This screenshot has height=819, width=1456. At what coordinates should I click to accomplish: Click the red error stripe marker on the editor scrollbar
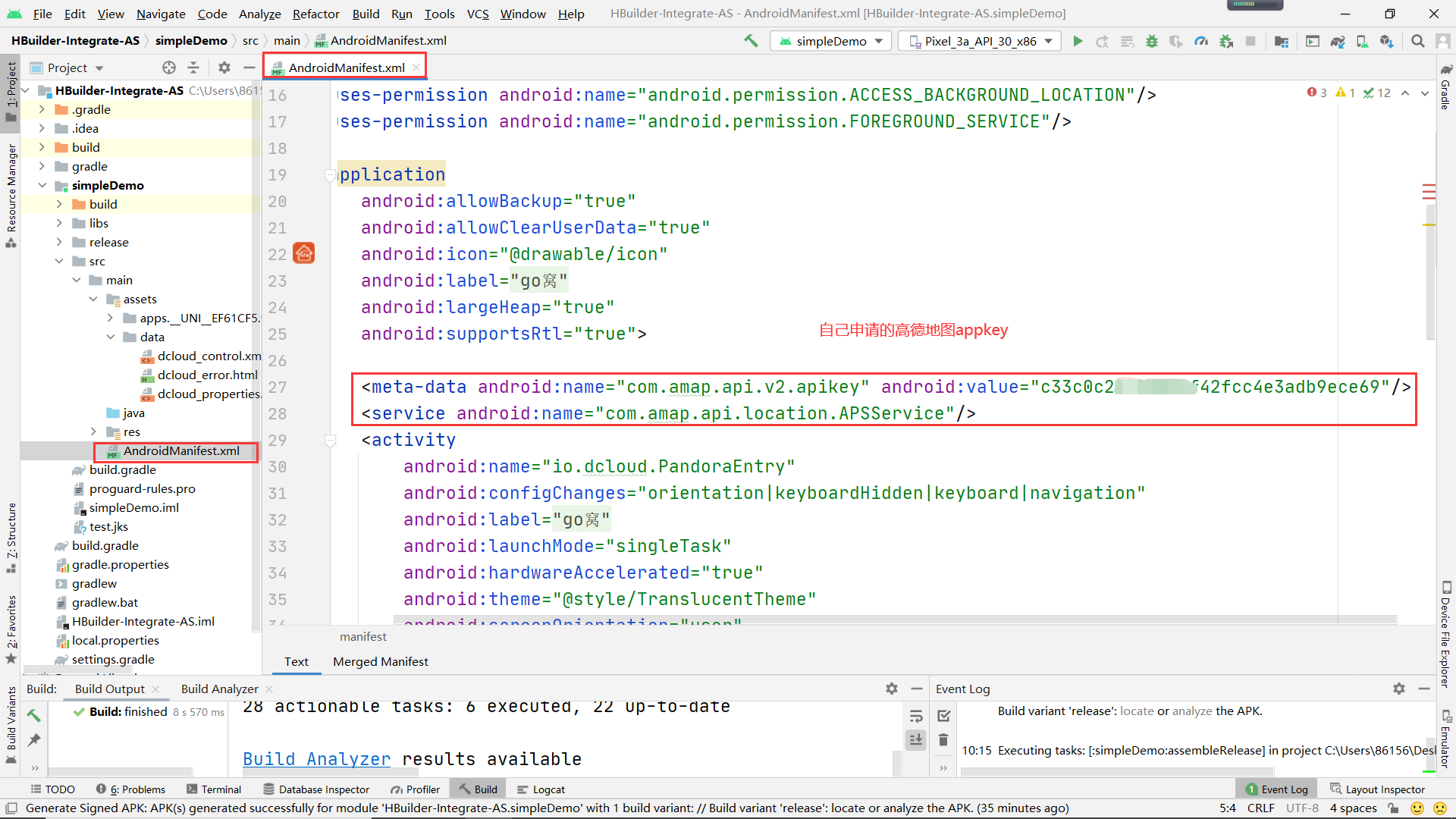pyautogui.click(x=1429, y=192)
